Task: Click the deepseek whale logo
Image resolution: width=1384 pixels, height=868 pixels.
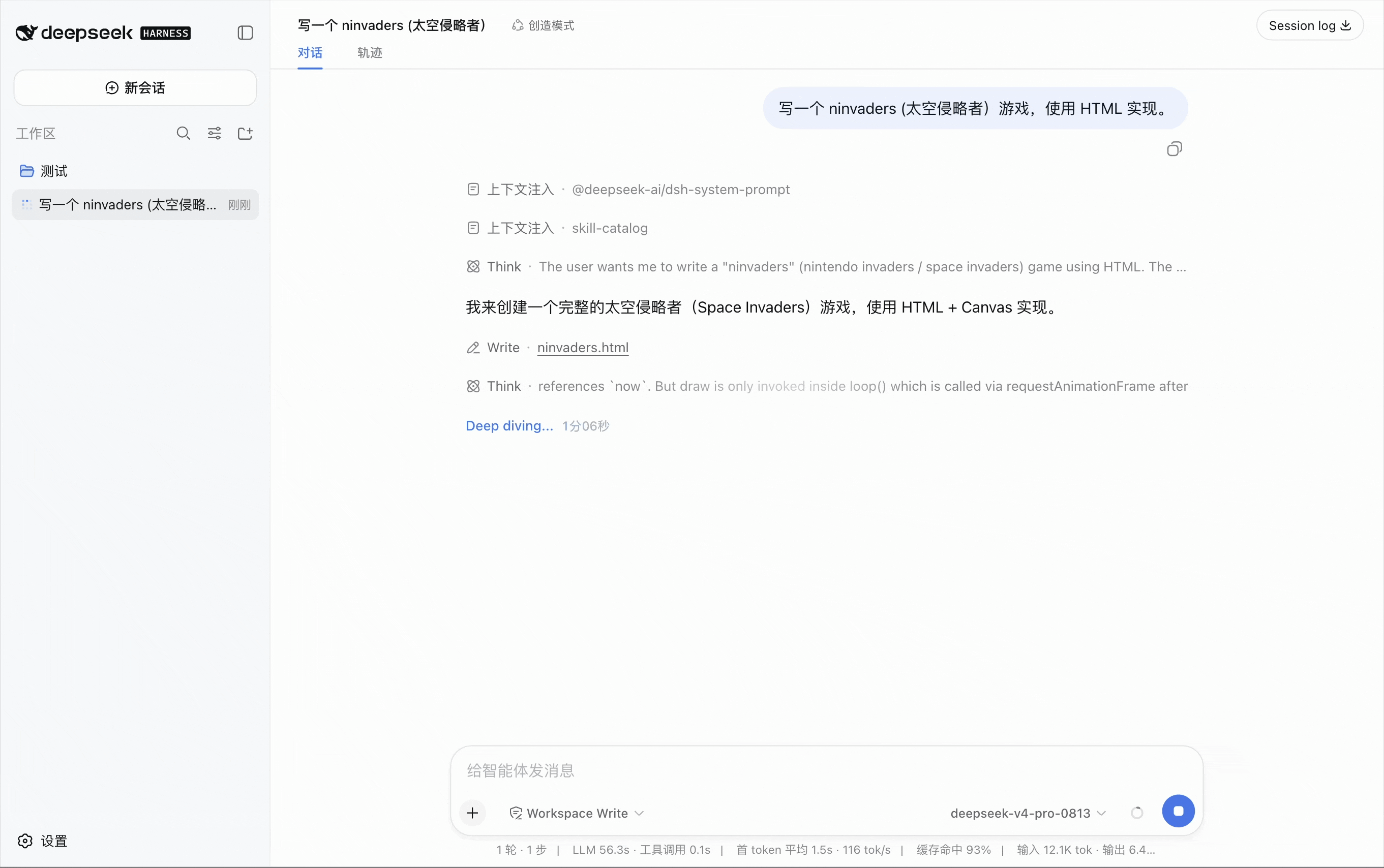Action: [x=26, y=33]
